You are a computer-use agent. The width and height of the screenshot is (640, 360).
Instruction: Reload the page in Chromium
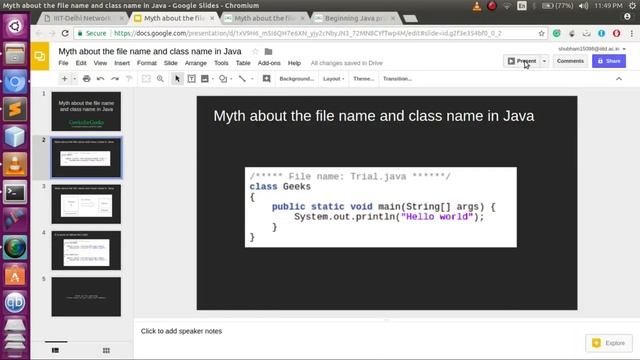(65, 33)
